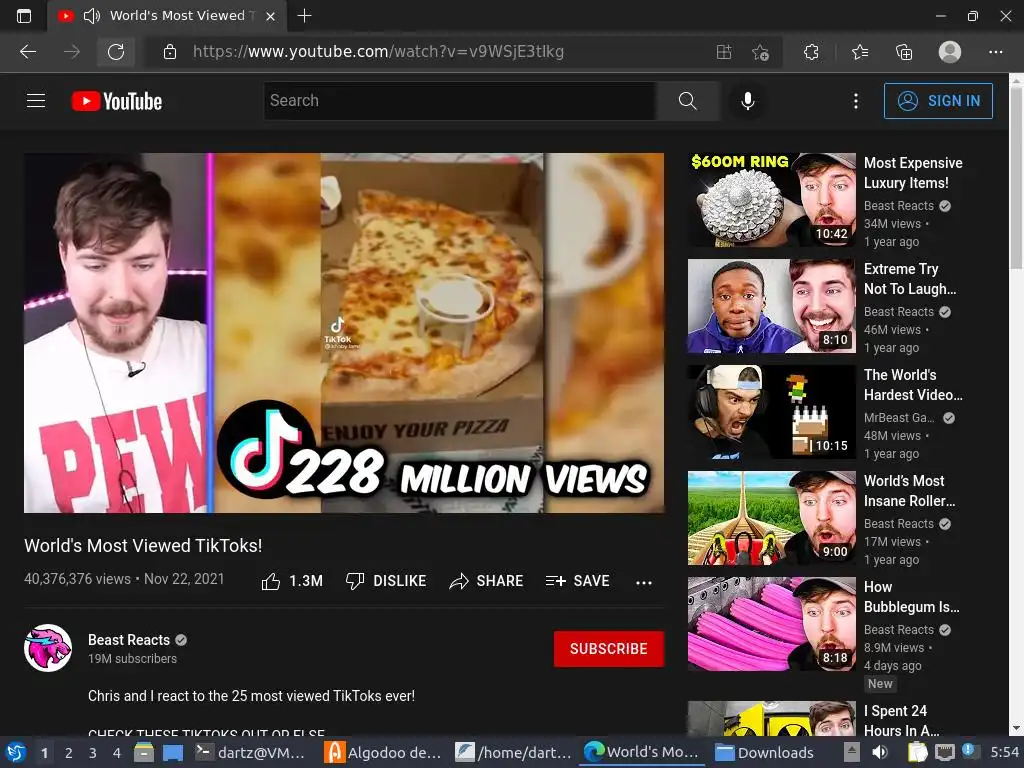This screenshot has height=768, width=1024.
Task: Click 'The World's Hardest Video' title
Action: (913, 385)
